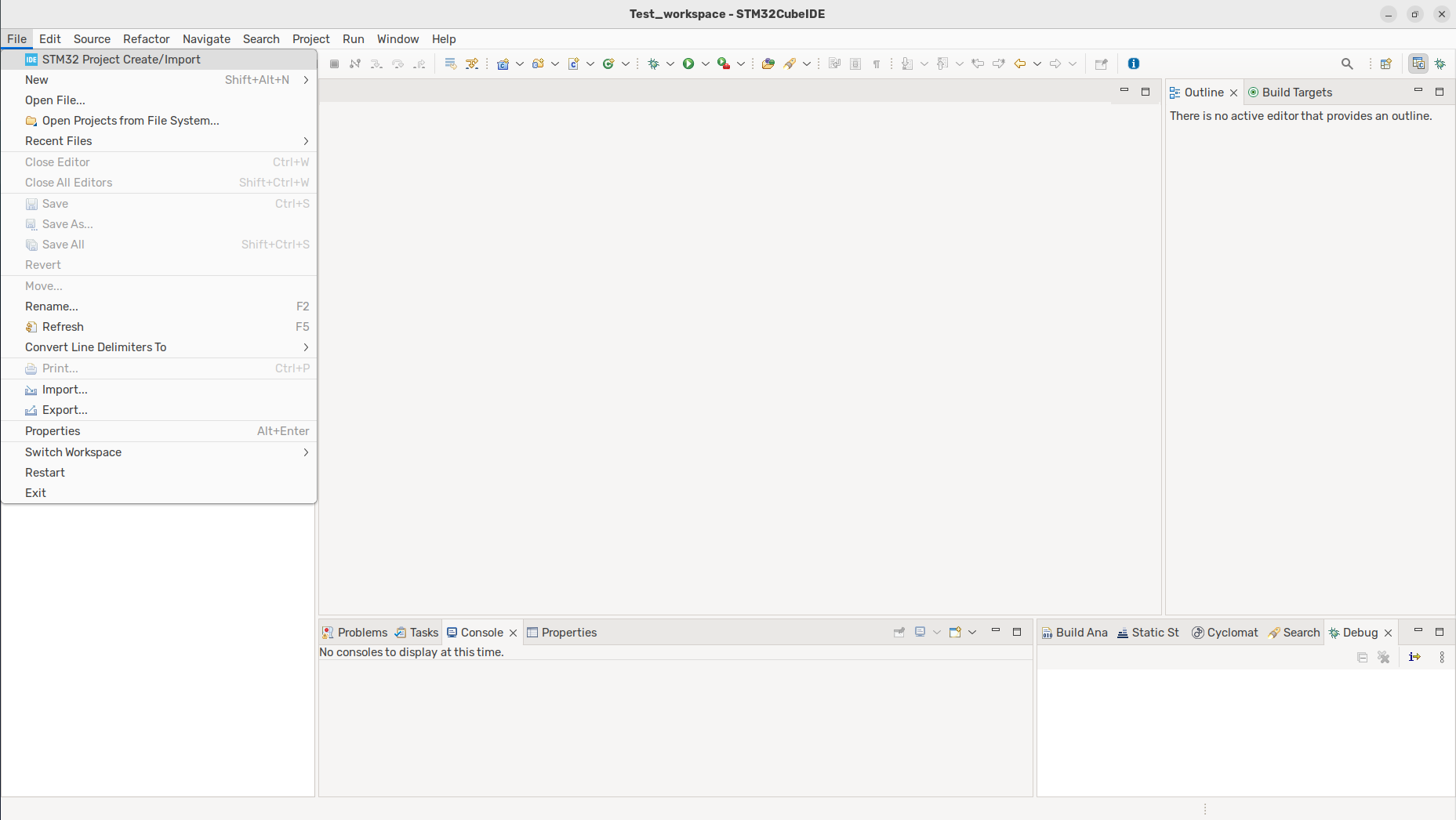Expand the New C/C++ Project dropdown arrow
The image size is (1456, 820).
(x=520, y=64)
